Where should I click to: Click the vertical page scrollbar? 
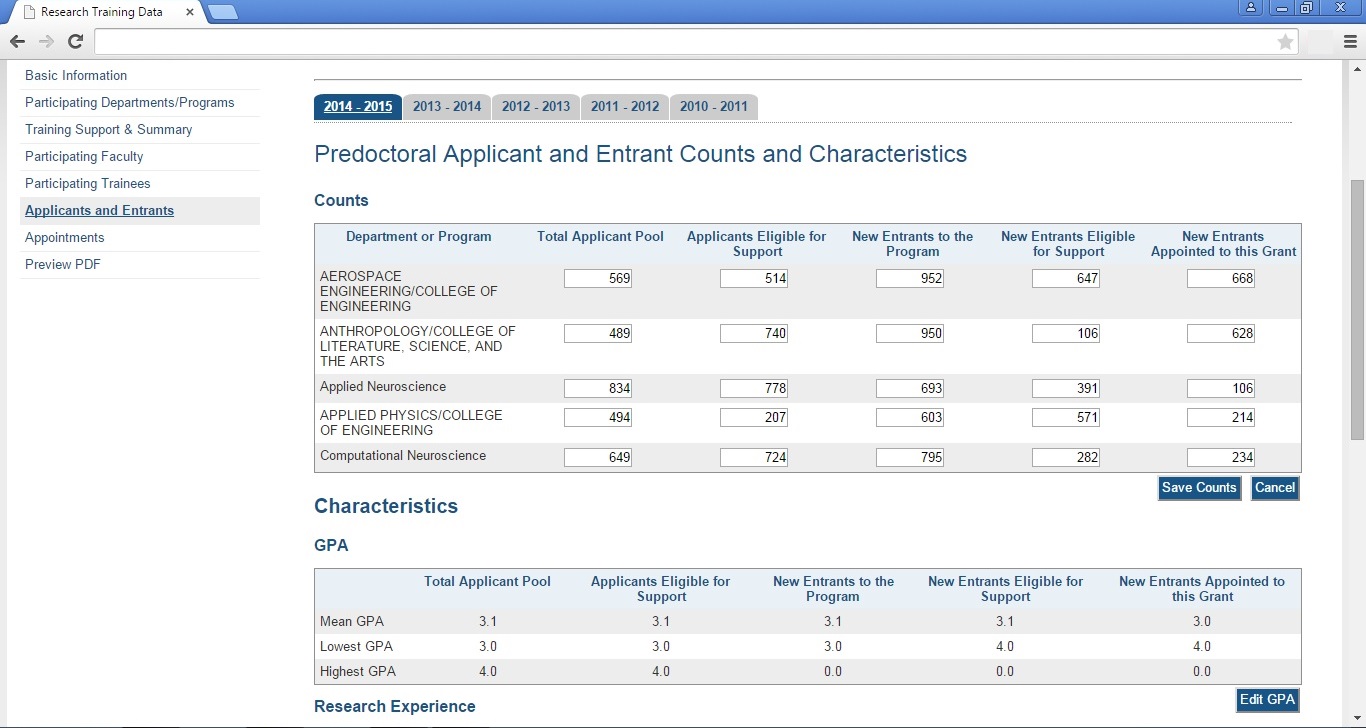pyautogui.click(x=1357, y=310)
